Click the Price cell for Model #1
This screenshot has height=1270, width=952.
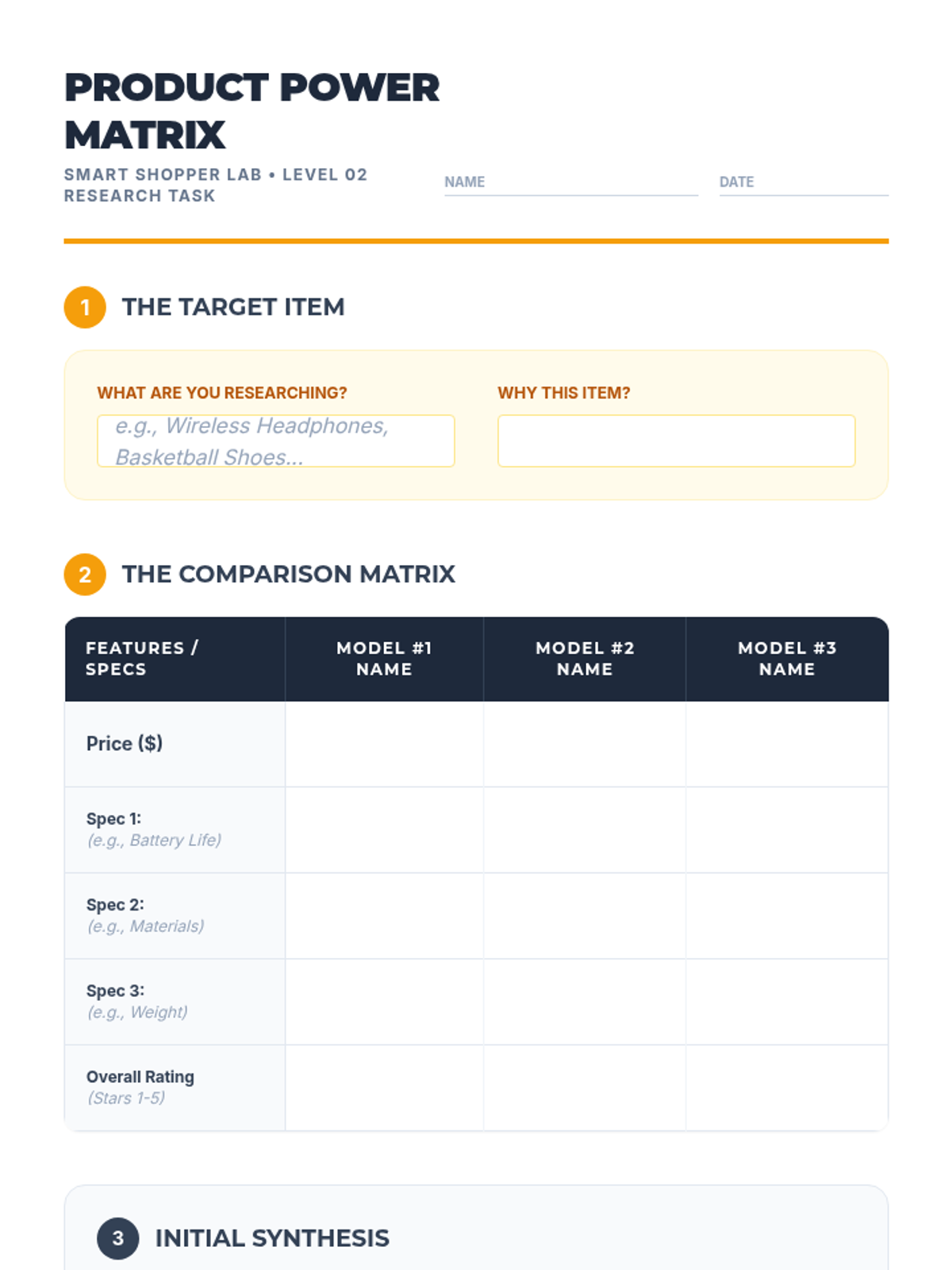[384, 745]
